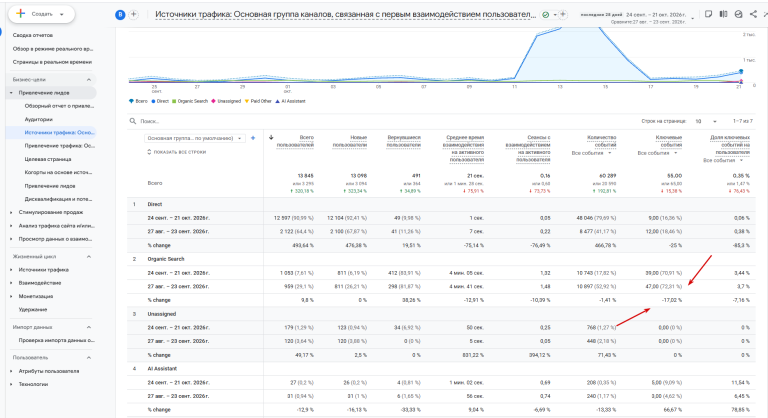Open Все события dropdown under Количество событий
768x418 pixels.
point(592,153)
